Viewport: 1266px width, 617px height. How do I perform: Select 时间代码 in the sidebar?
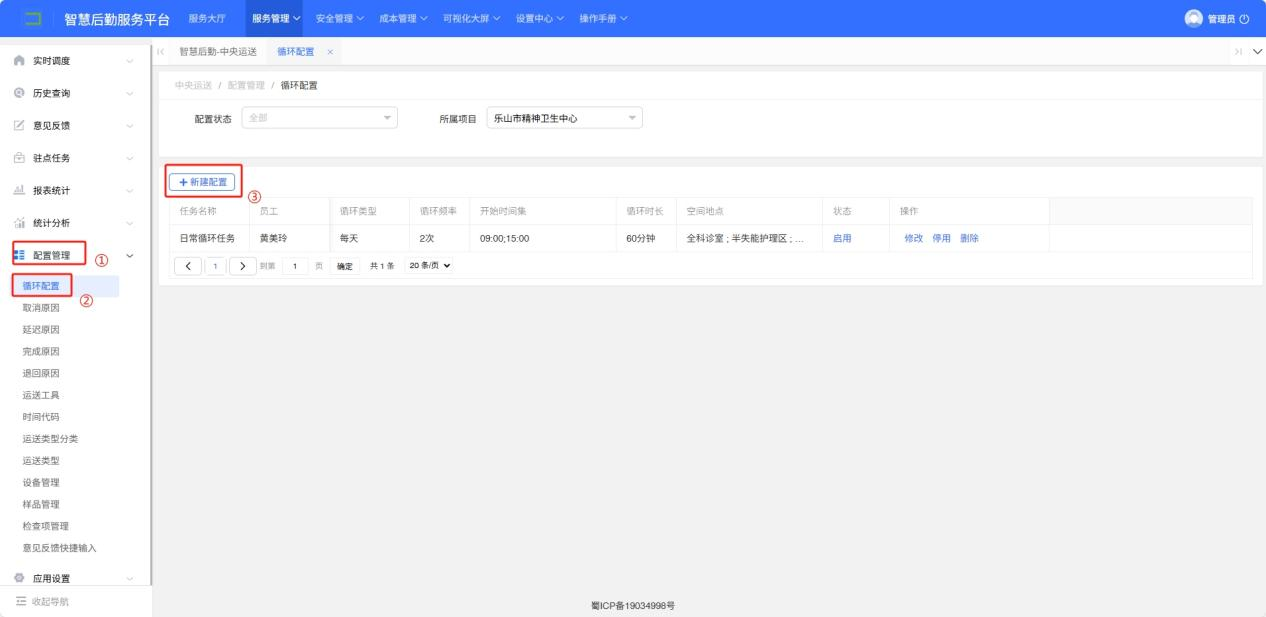[41, 417]
